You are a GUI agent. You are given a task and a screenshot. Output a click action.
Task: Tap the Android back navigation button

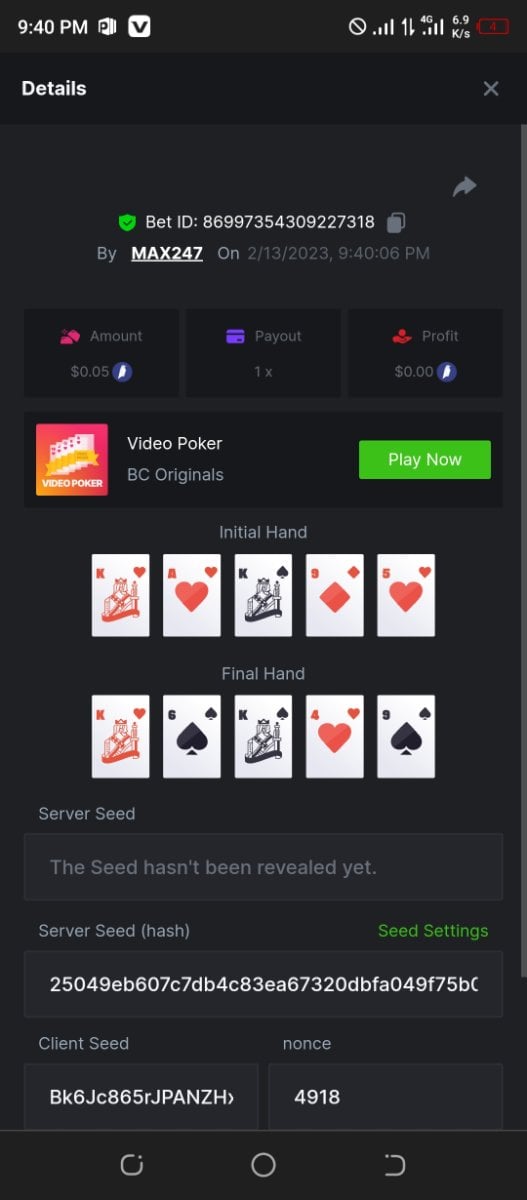[x=395, y=1164]
